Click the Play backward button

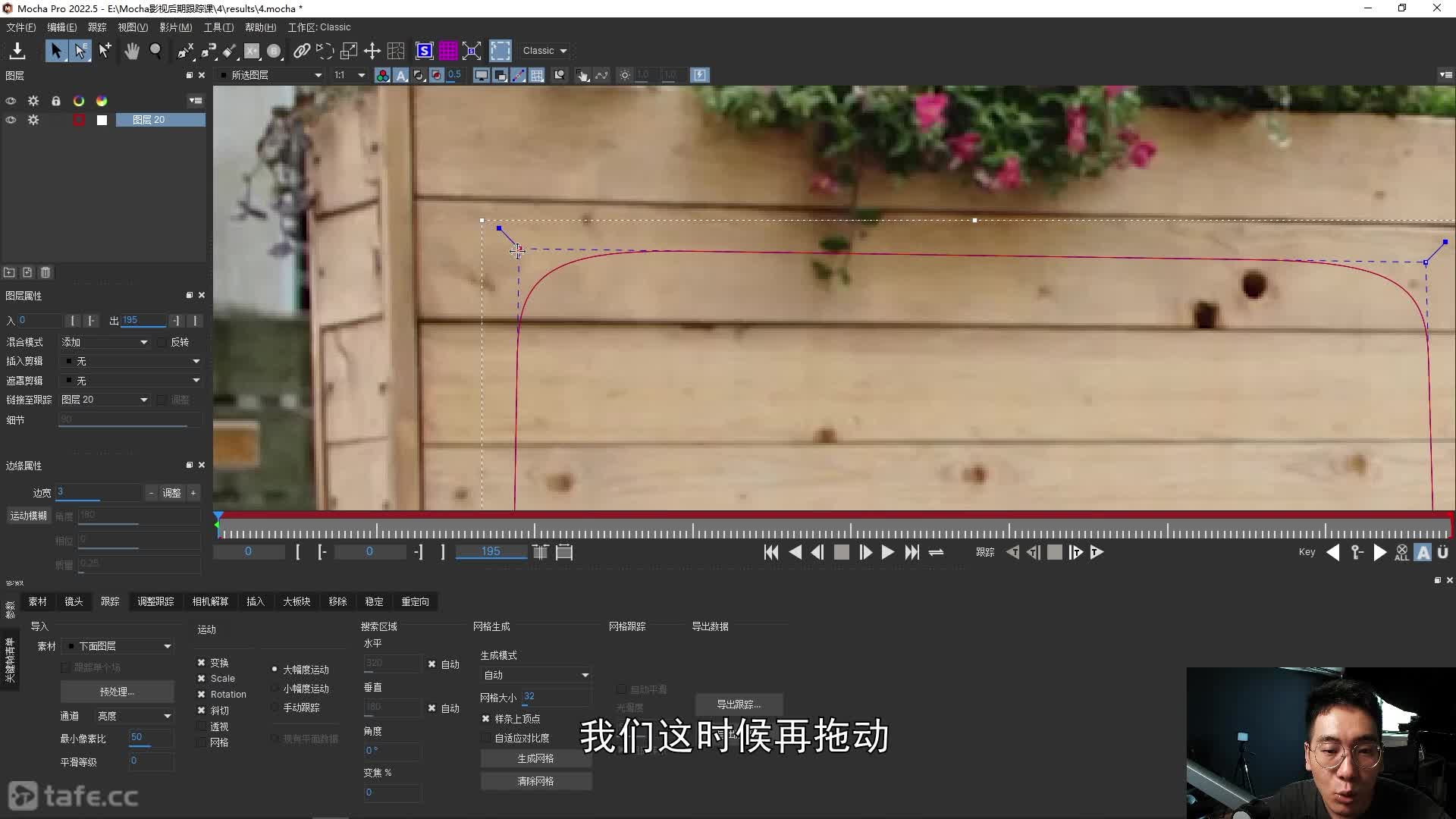[x=795, y=553]
